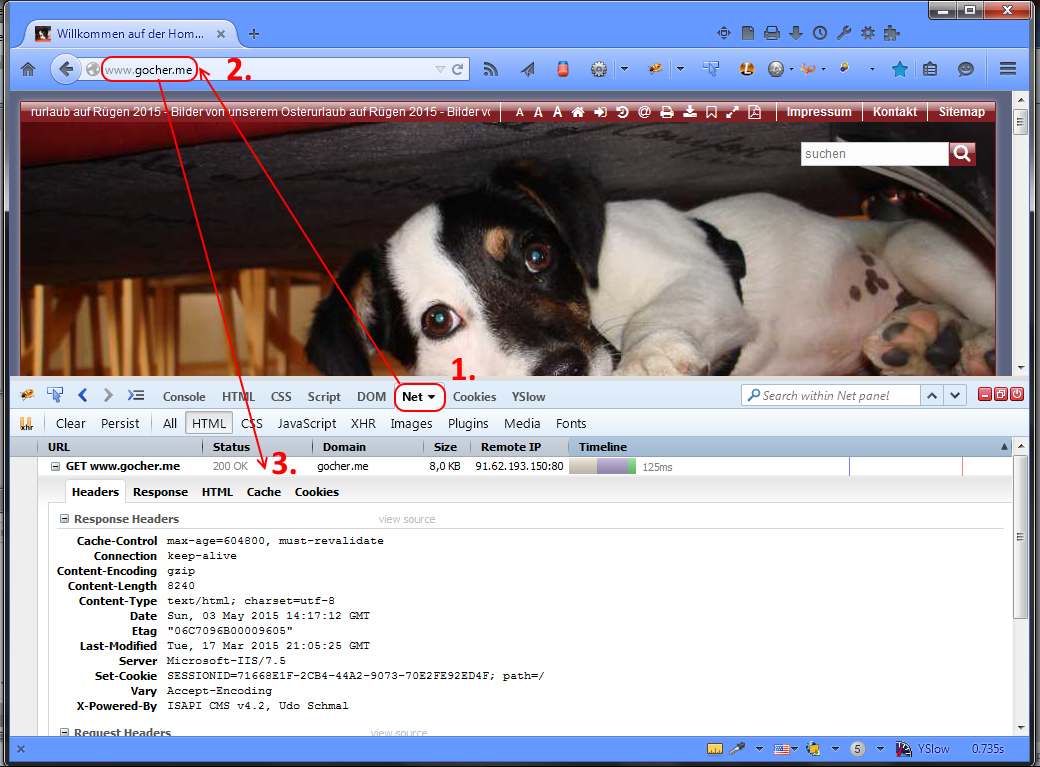Select the Images filter in Net panel
Screen dimensions: 1040x767
click(x=411, y=423)
